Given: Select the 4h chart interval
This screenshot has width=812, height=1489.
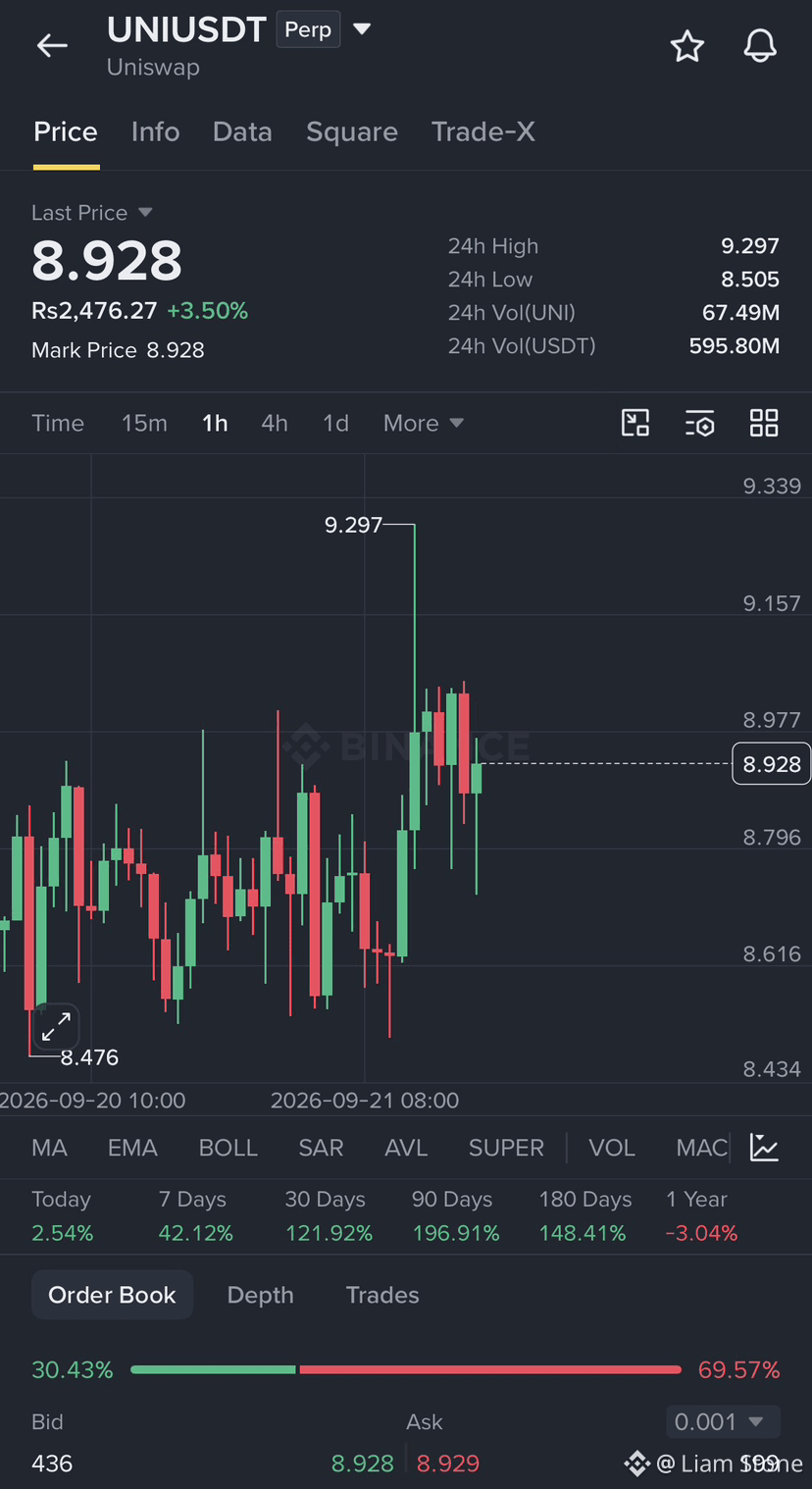Looking at the screenshot, I should point(275,423).
